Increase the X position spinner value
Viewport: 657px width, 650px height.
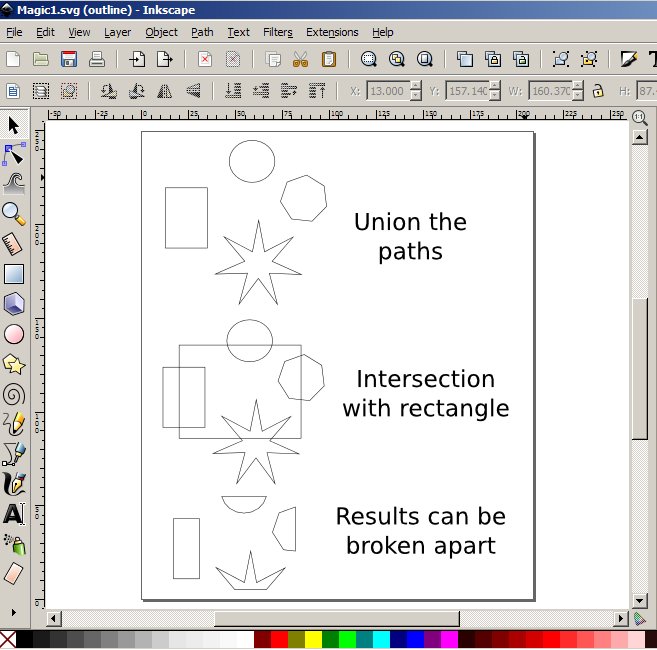click(x=416, y=87)
